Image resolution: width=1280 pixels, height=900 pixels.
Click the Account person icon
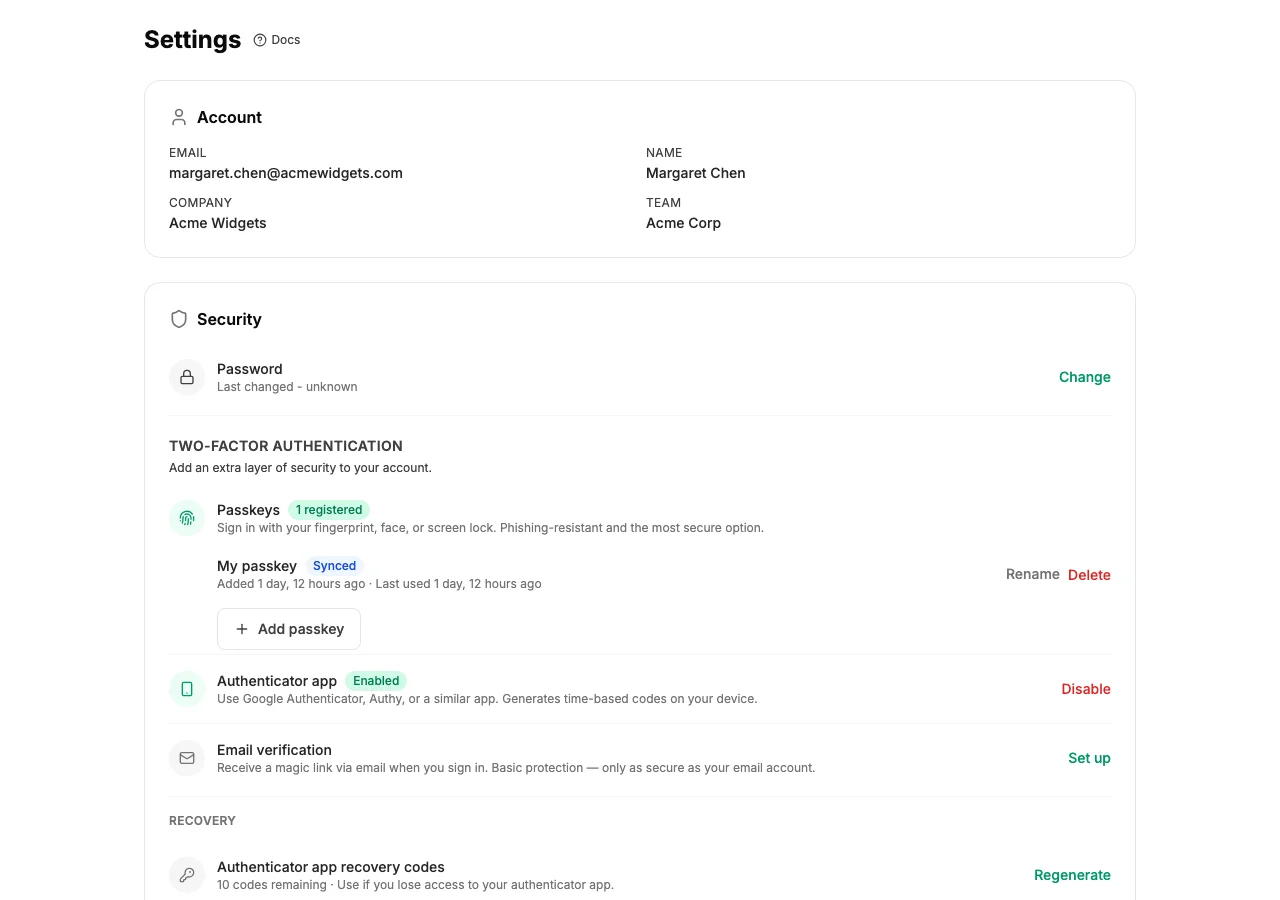coord(179,117)
